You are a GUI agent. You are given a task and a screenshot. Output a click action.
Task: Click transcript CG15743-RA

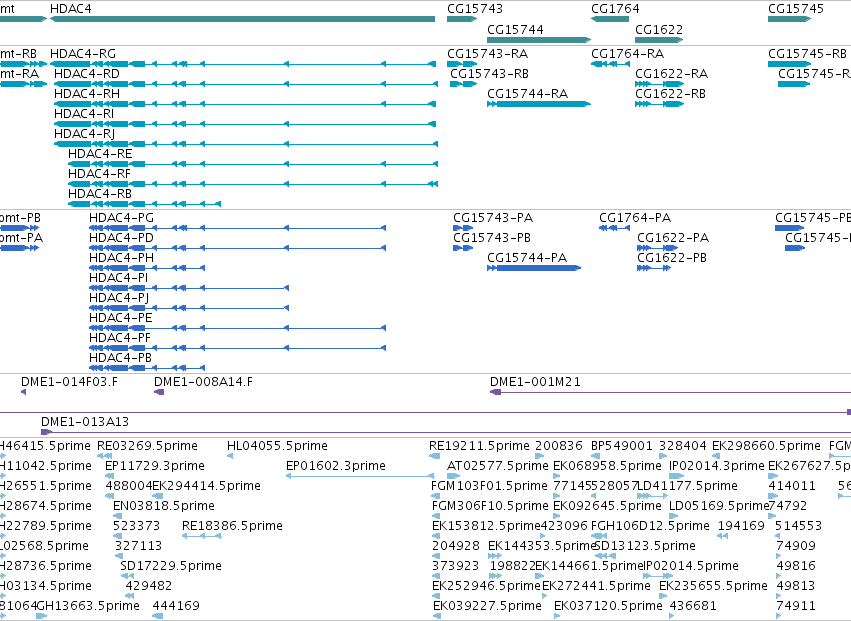[x=462, y=64]
